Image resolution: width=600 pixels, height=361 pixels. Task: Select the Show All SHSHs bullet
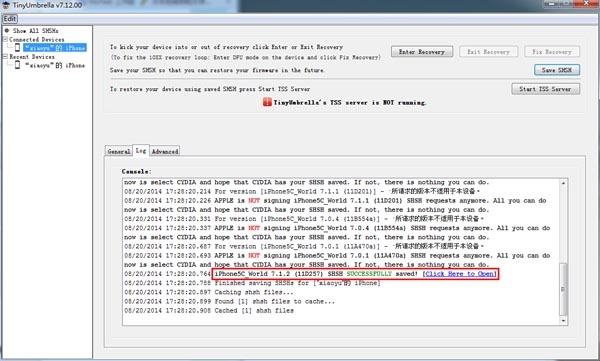coord(7,30)
